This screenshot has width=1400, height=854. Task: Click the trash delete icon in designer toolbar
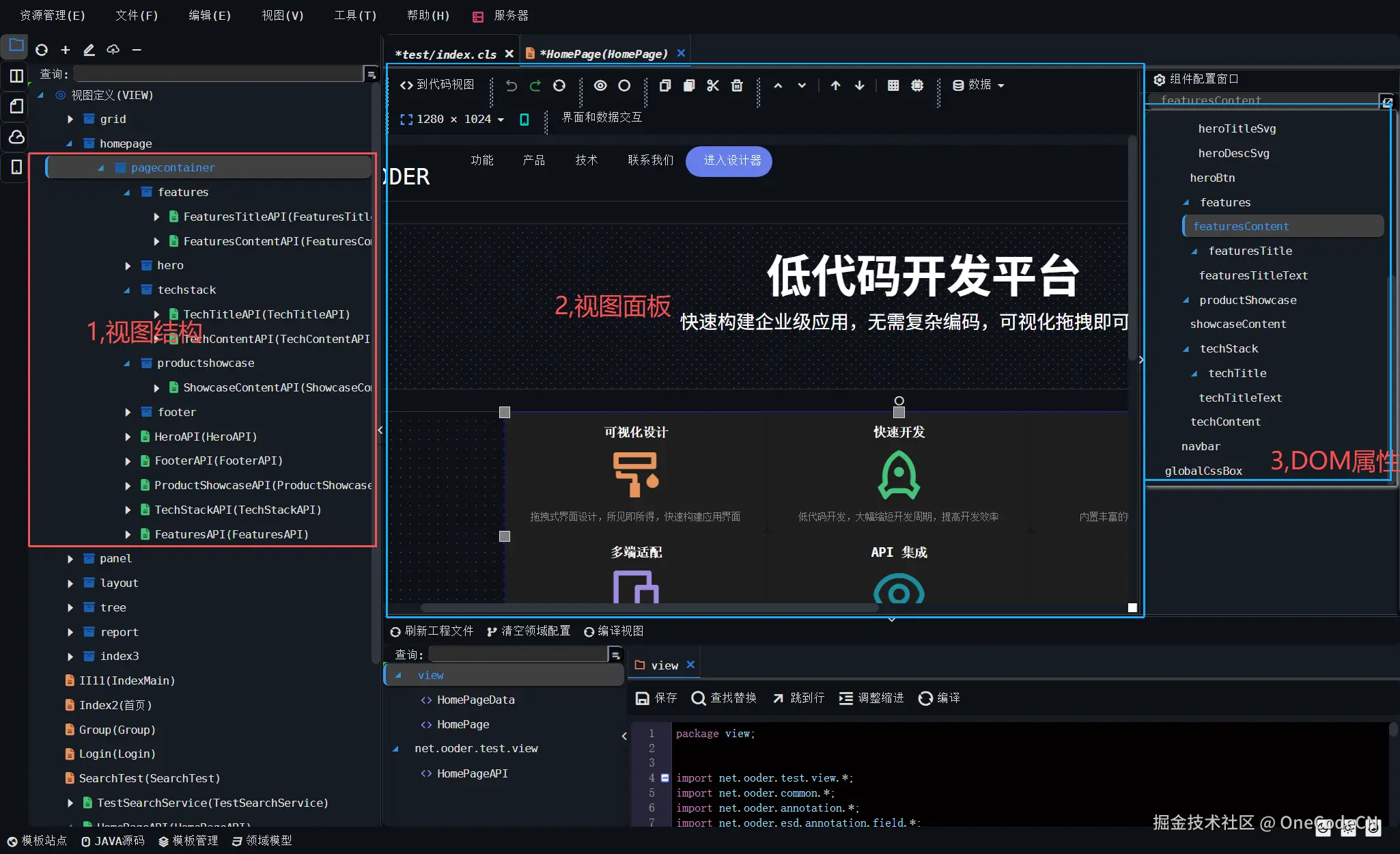pyautogui.click(x=737, y=85)
